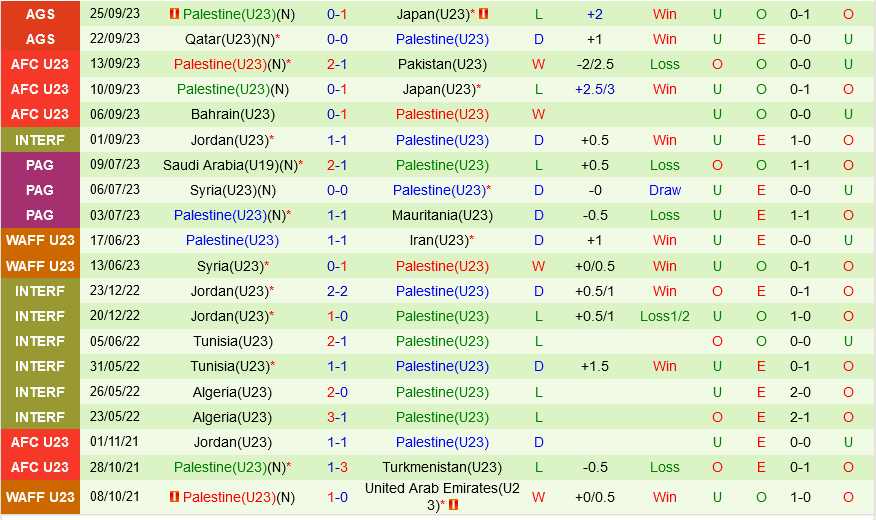Open the 1-3 score for Palestine vs Turkmenistan

click(337, 467)
